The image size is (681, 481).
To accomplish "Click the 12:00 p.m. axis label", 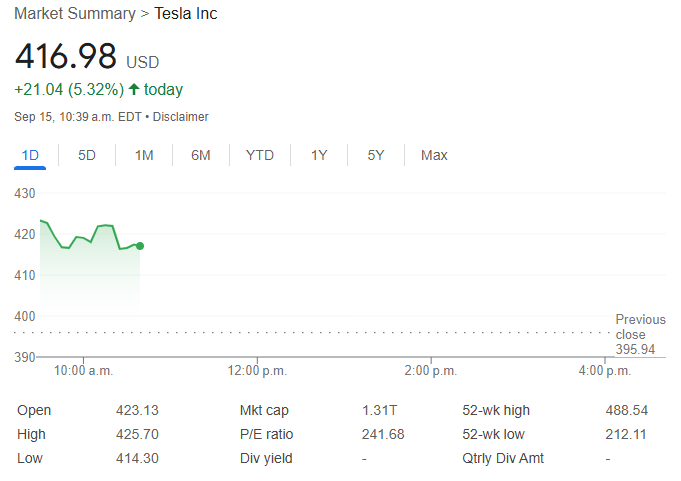I will pyautogui.click(x=258, y=370).
